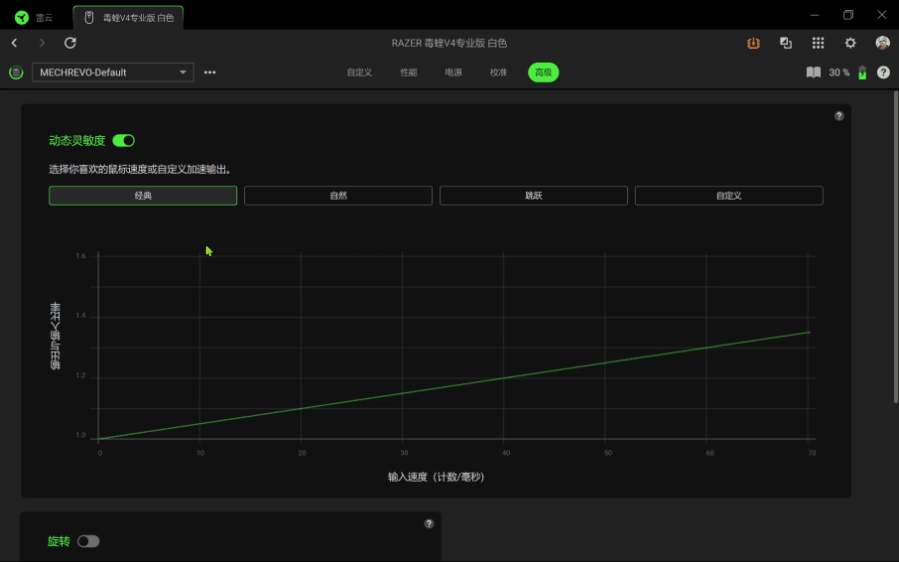This screenshot has width=899, height=562.
Task: Enable the 旋转 toggle switch
Action: pyautogui.click(x=88, y=541)
